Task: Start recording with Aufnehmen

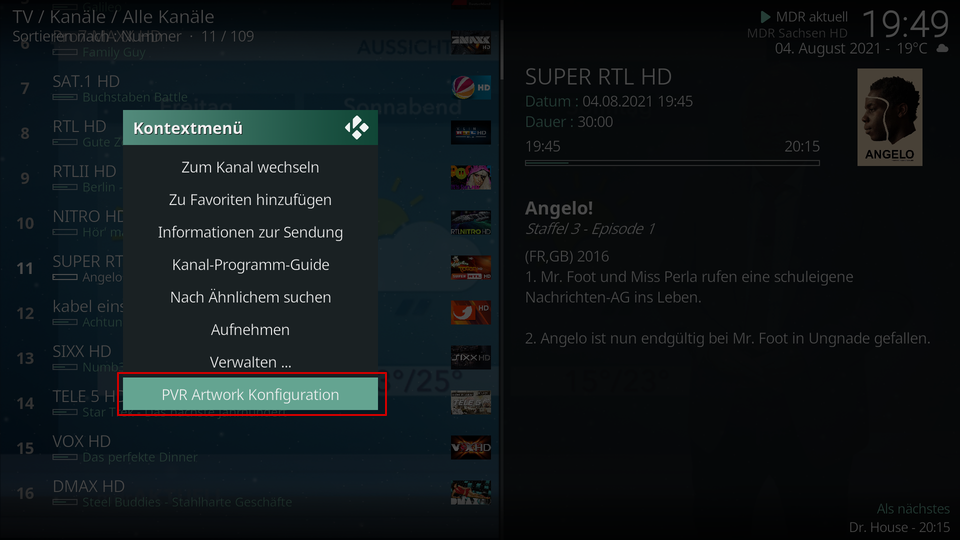Action: [x=250, y=329]
